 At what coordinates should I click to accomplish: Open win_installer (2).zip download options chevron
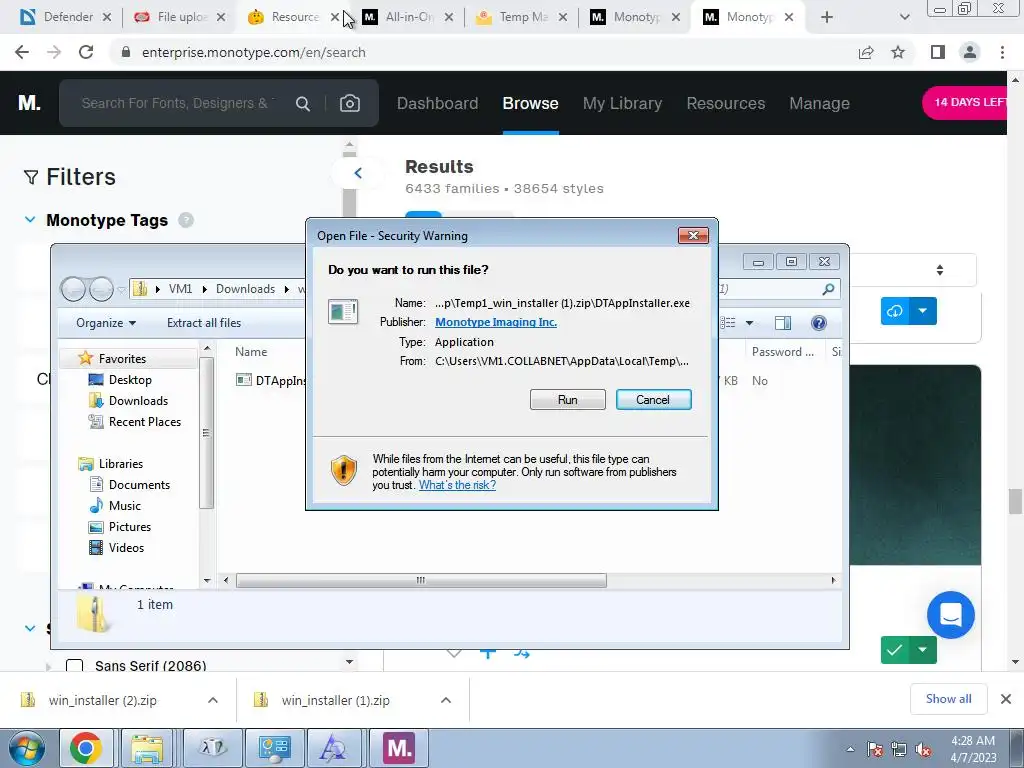[213, 700]
